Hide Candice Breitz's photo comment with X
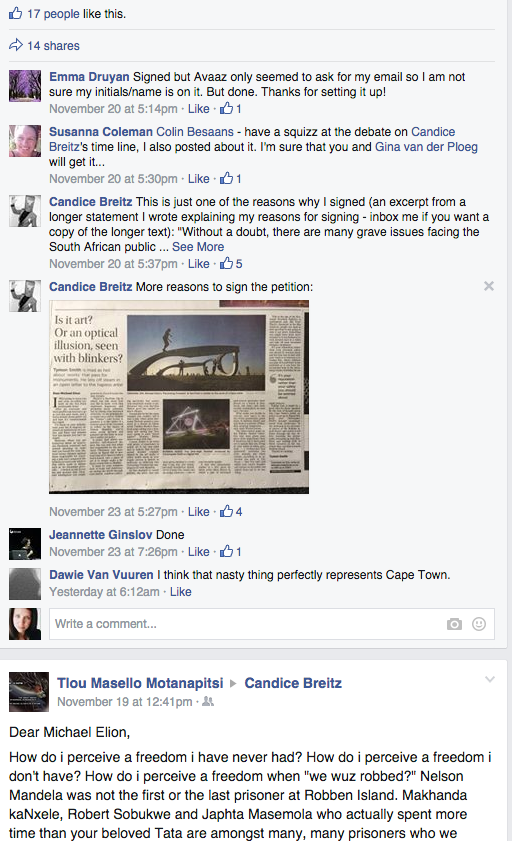Viewport: 512px width, 841px height. [488, 286]
